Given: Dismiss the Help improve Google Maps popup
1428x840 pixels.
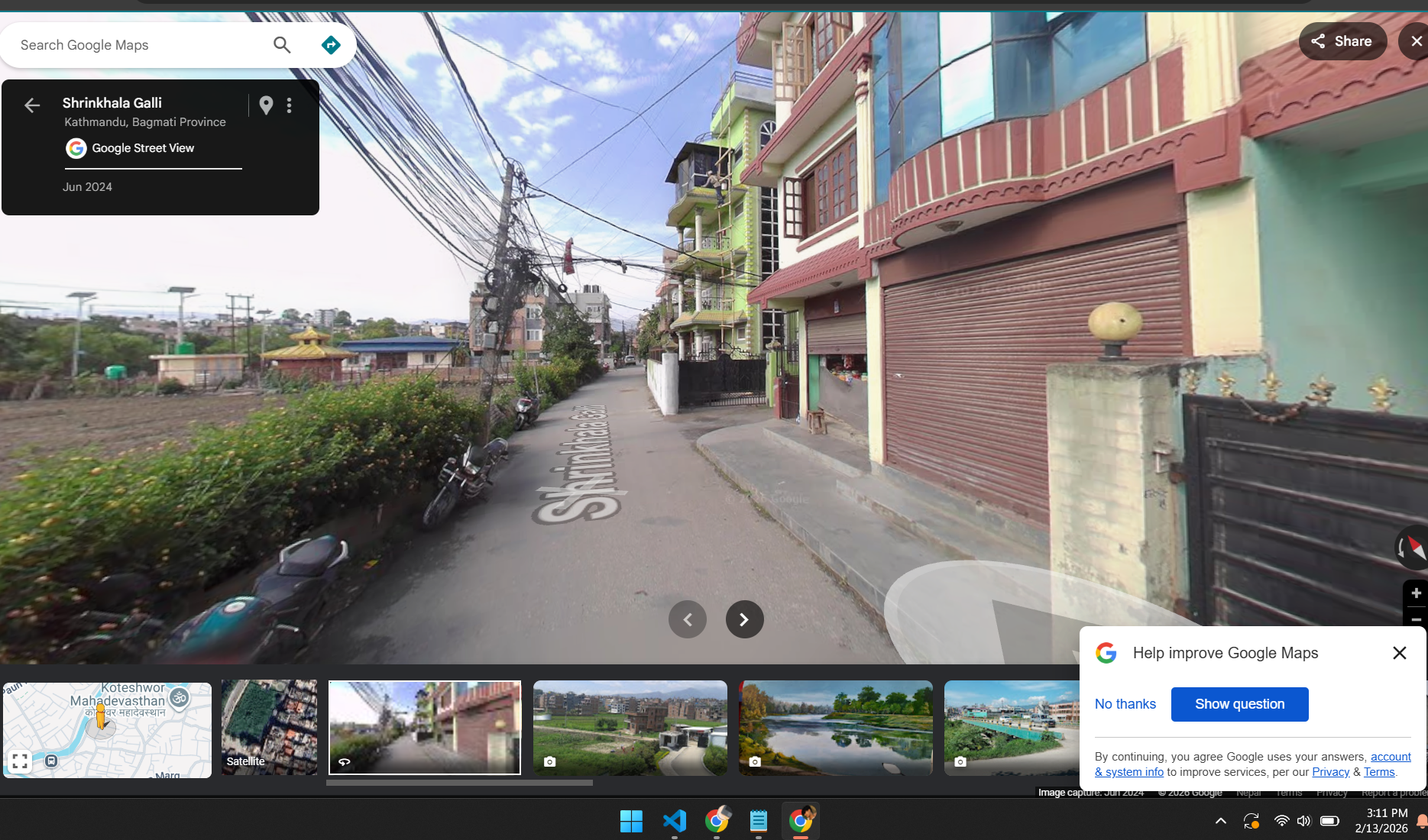Looking at the screenshot, I should coord(1399,653).
